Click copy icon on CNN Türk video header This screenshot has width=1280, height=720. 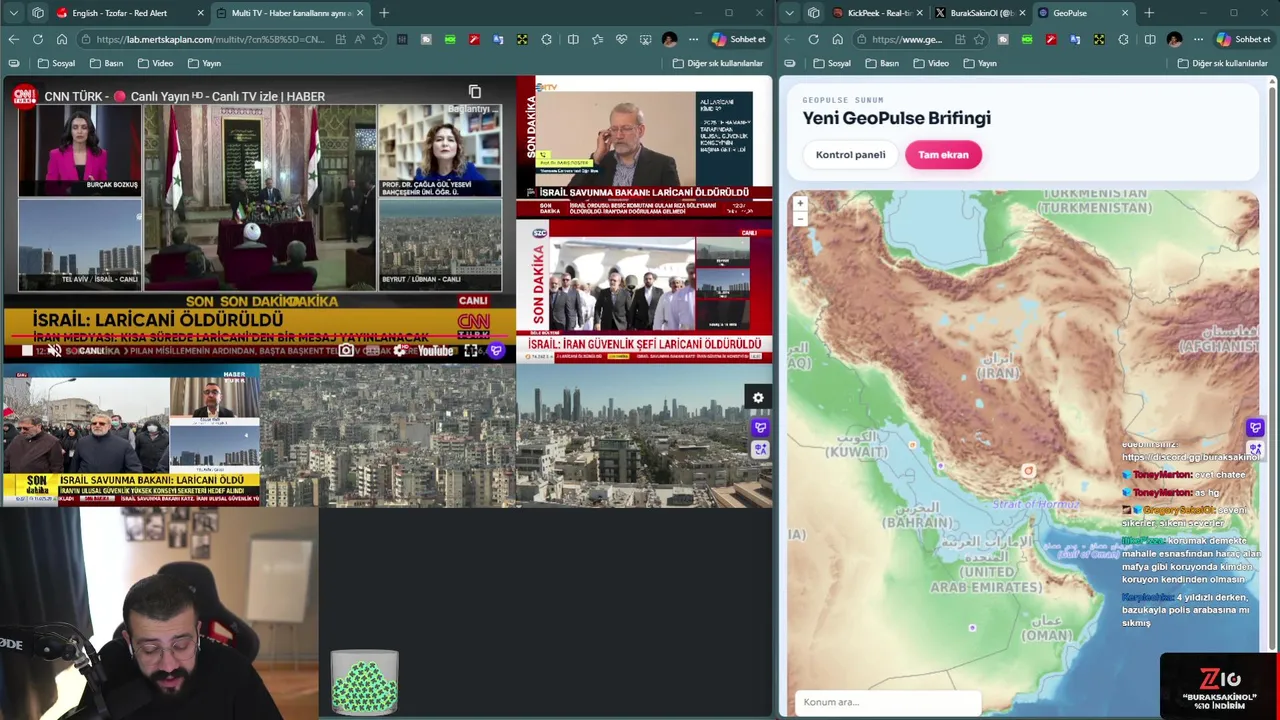click(x=475, y=92)
